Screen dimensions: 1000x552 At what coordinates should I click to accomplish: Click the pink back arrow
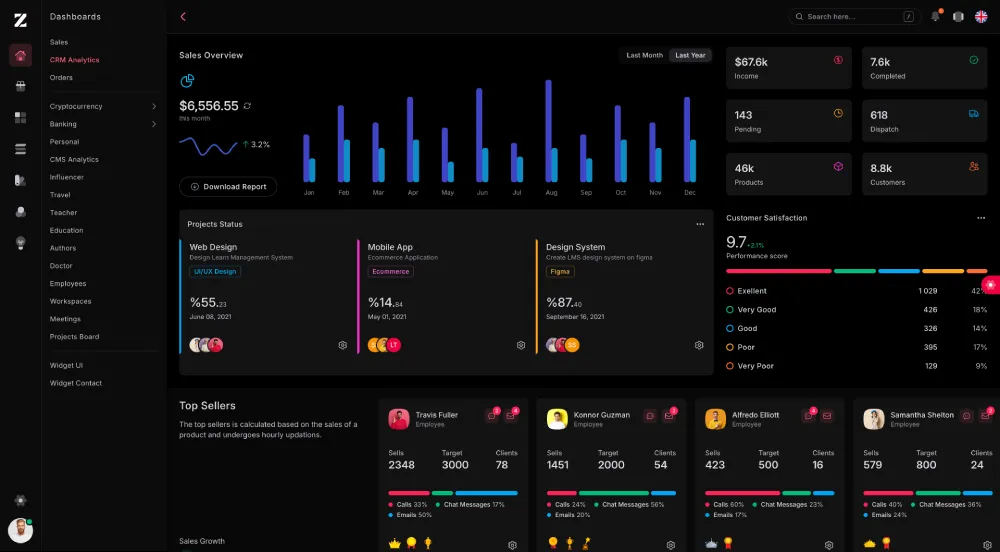click(183, 17)
